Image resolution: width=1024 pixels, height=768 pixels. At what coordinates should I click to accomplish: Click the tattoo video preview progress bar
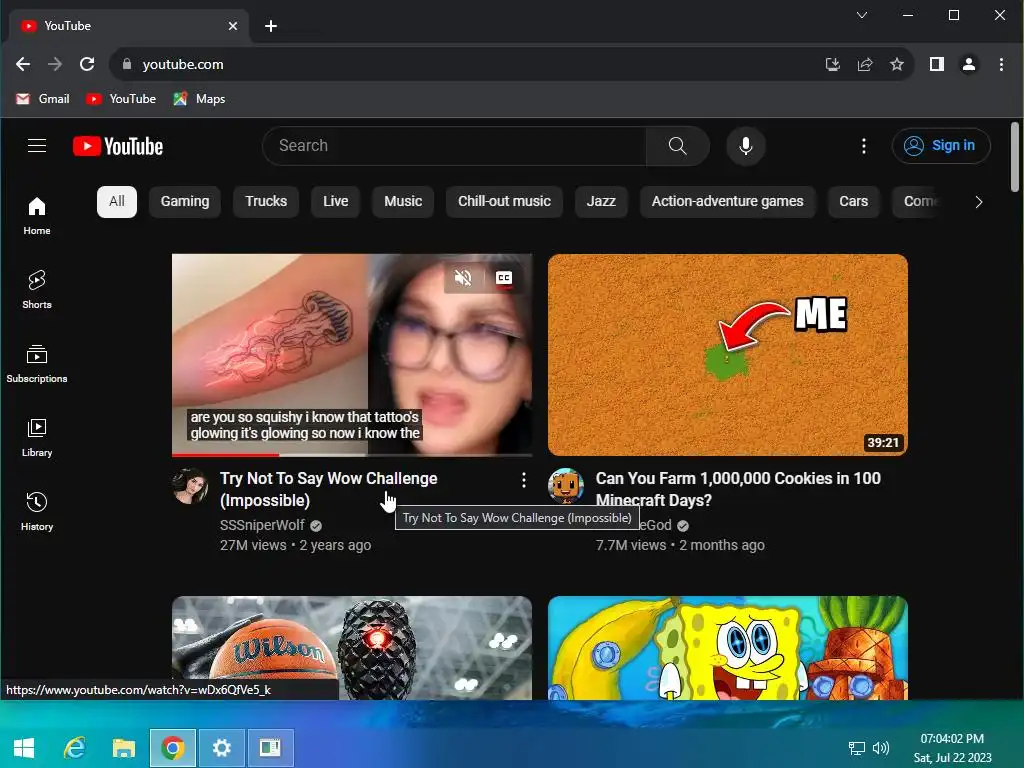point(352,454)
